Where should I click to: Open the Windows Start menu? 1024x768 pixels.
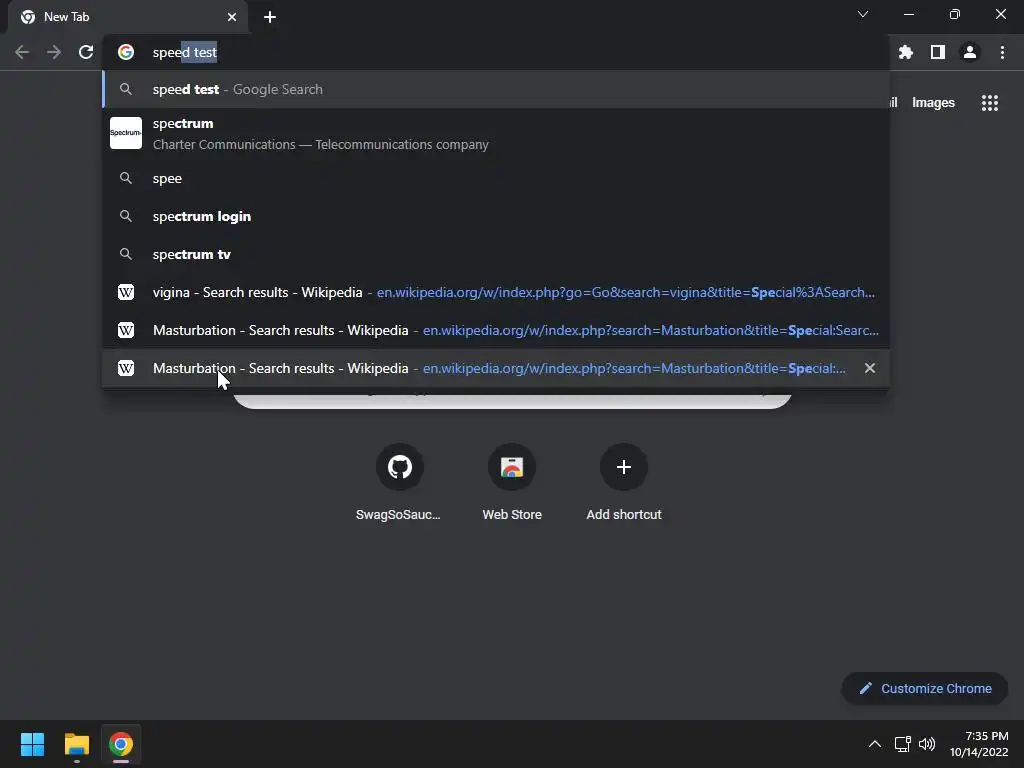pos(32,744)
